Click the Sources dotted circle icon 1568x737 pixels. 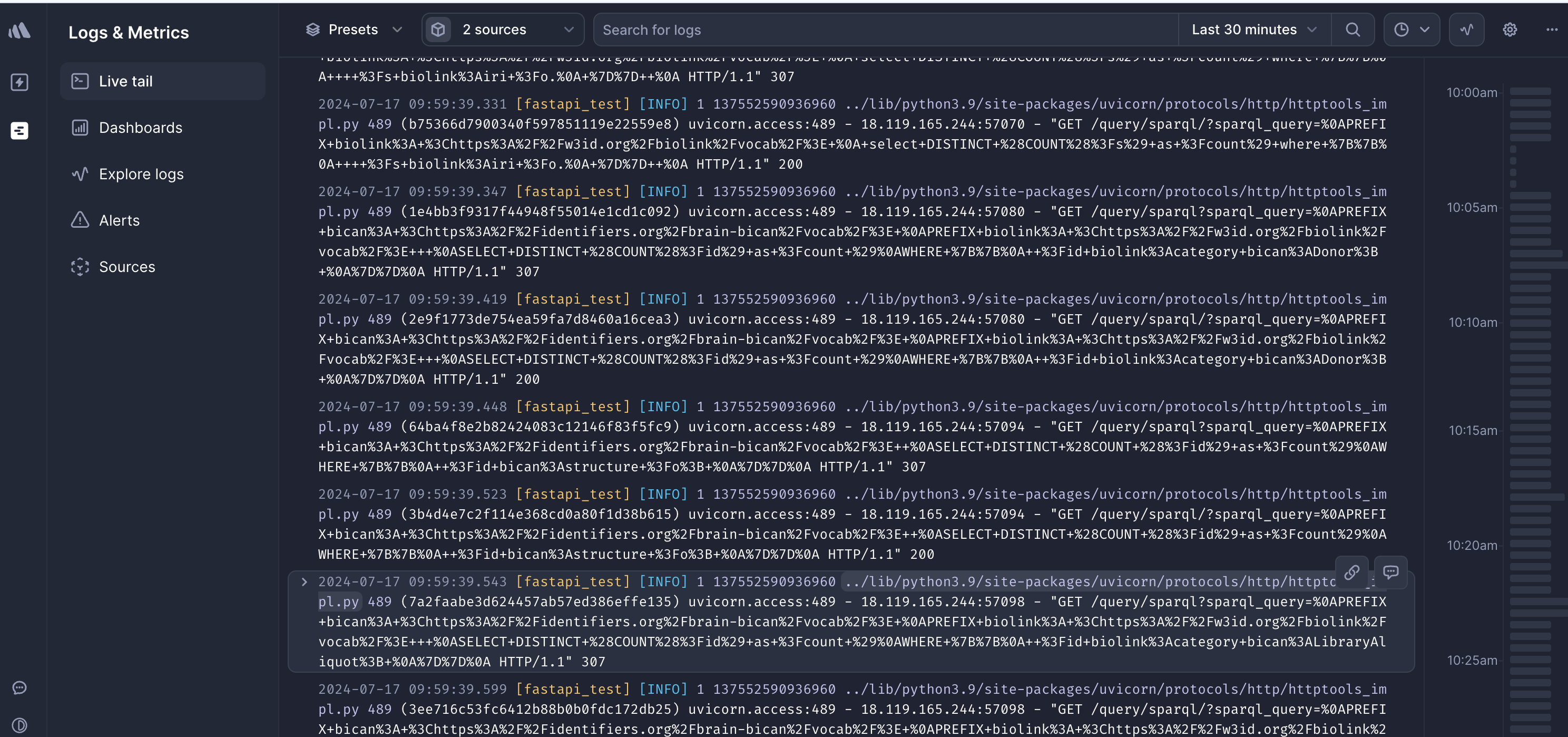click(x=80, y=267)
